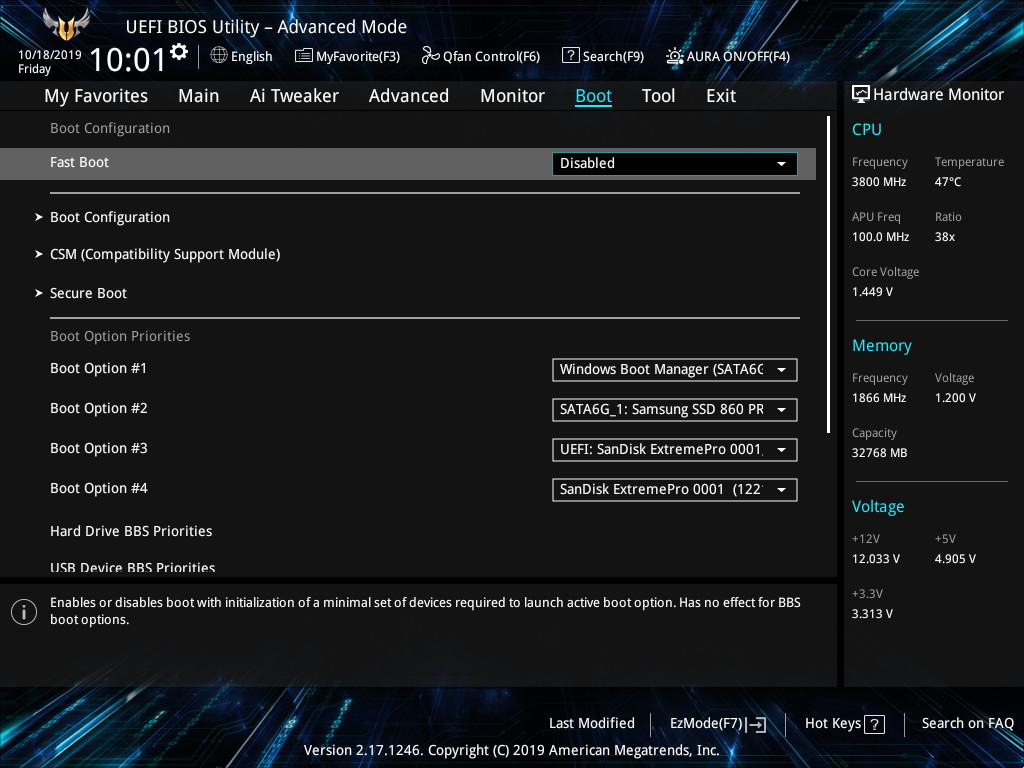Open Hard Drive BBS Priorities
This screenshot has height=768, width=1024.
(131, 532)
